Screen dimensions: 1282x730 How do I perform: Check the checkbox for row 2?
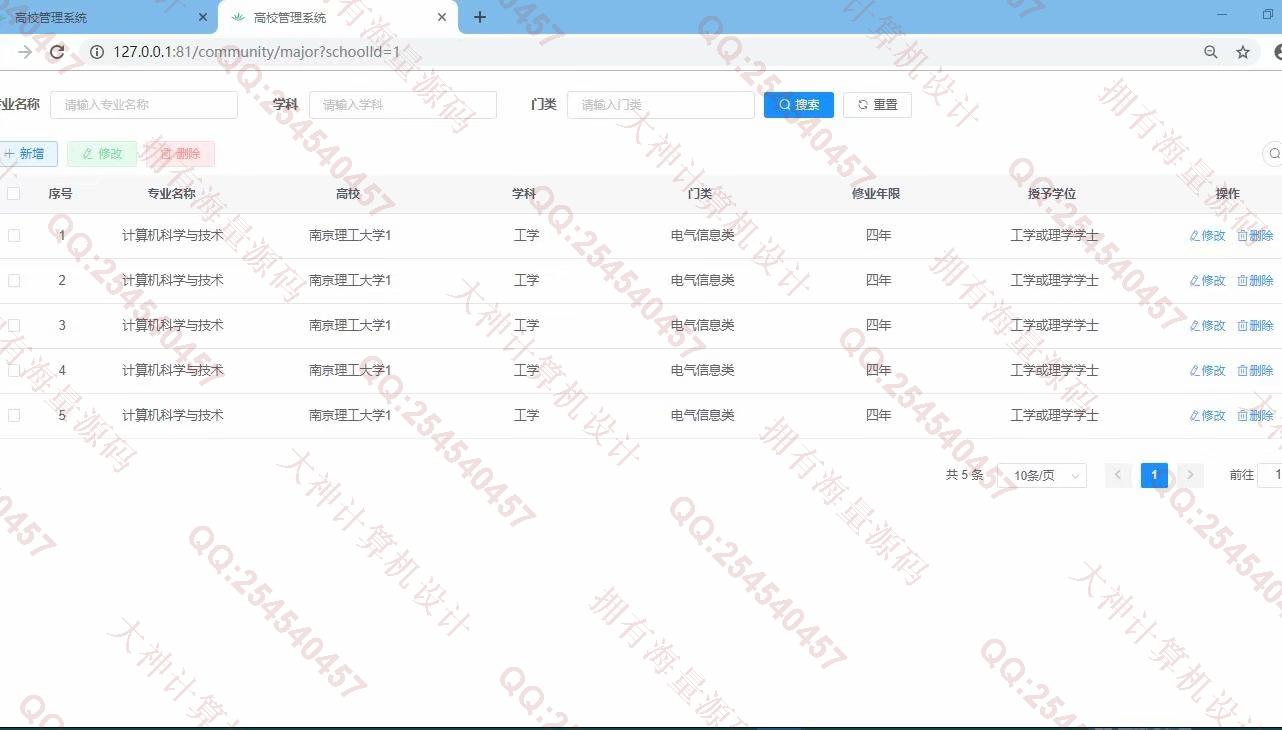(x=14, y=281)
